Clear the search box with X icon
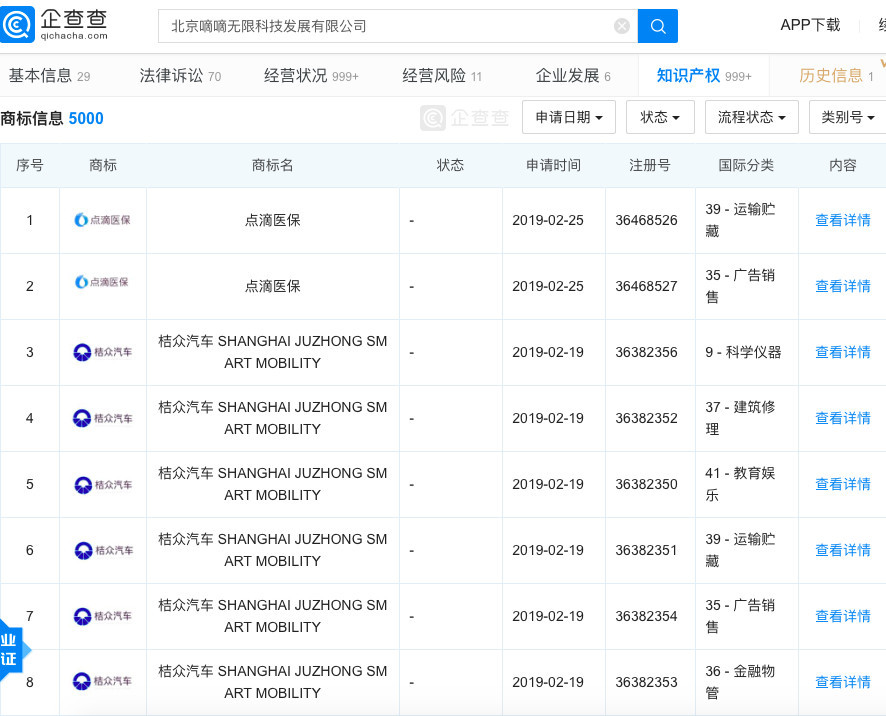 click(x=622, y=26)
